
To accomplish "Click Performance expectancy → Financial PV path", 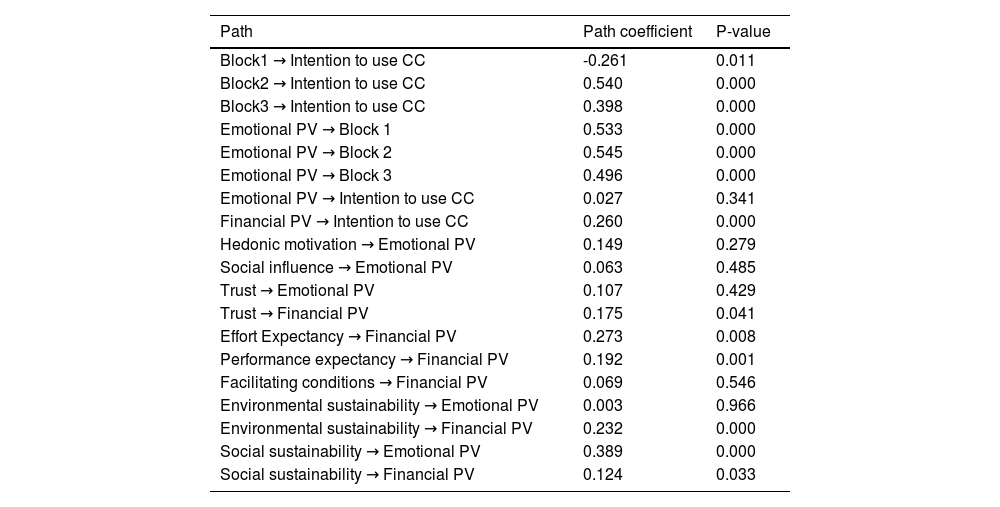I will point(364,359).
